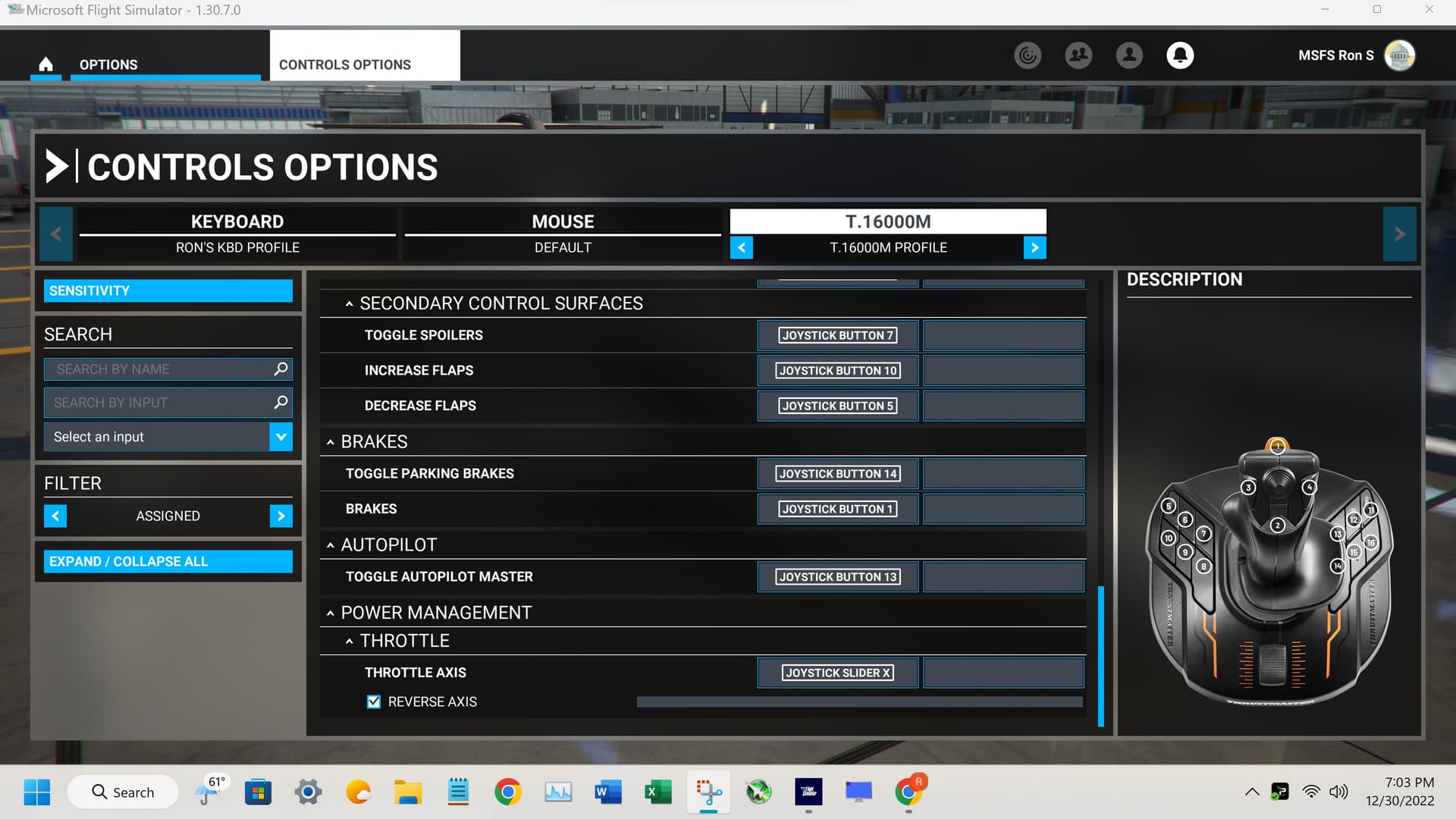Select the T.16000M device tab
The height and width of the screenshot is (819, 1456).
(x=888, y=221)
